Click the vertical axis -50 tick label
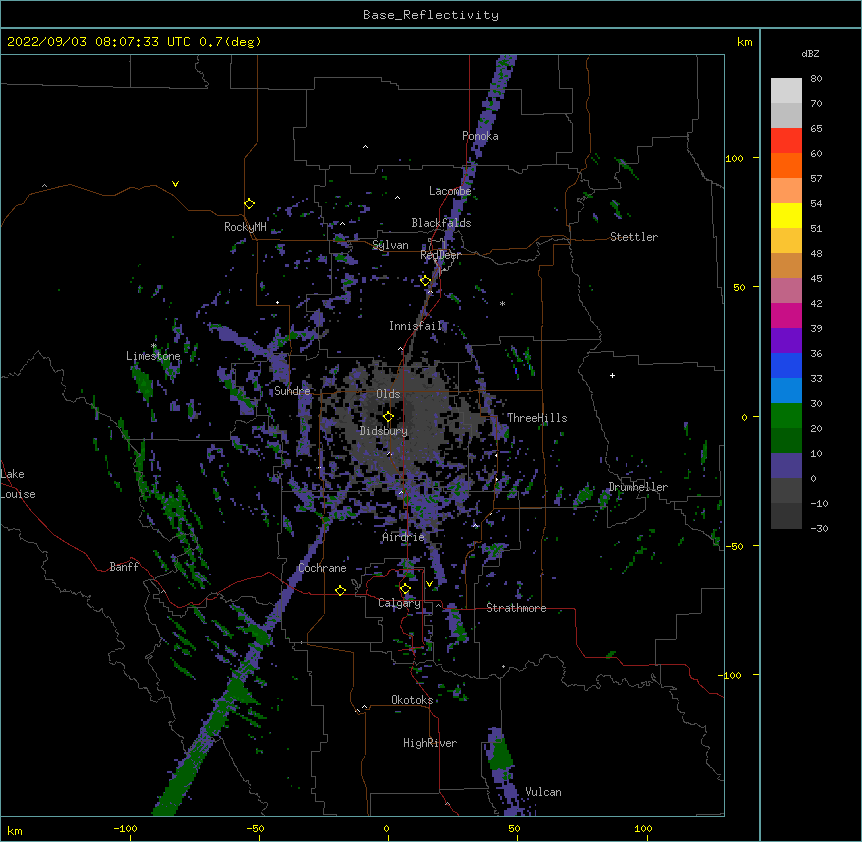The height and width of the screenshot is (842, 862). (x=734, y=546)
